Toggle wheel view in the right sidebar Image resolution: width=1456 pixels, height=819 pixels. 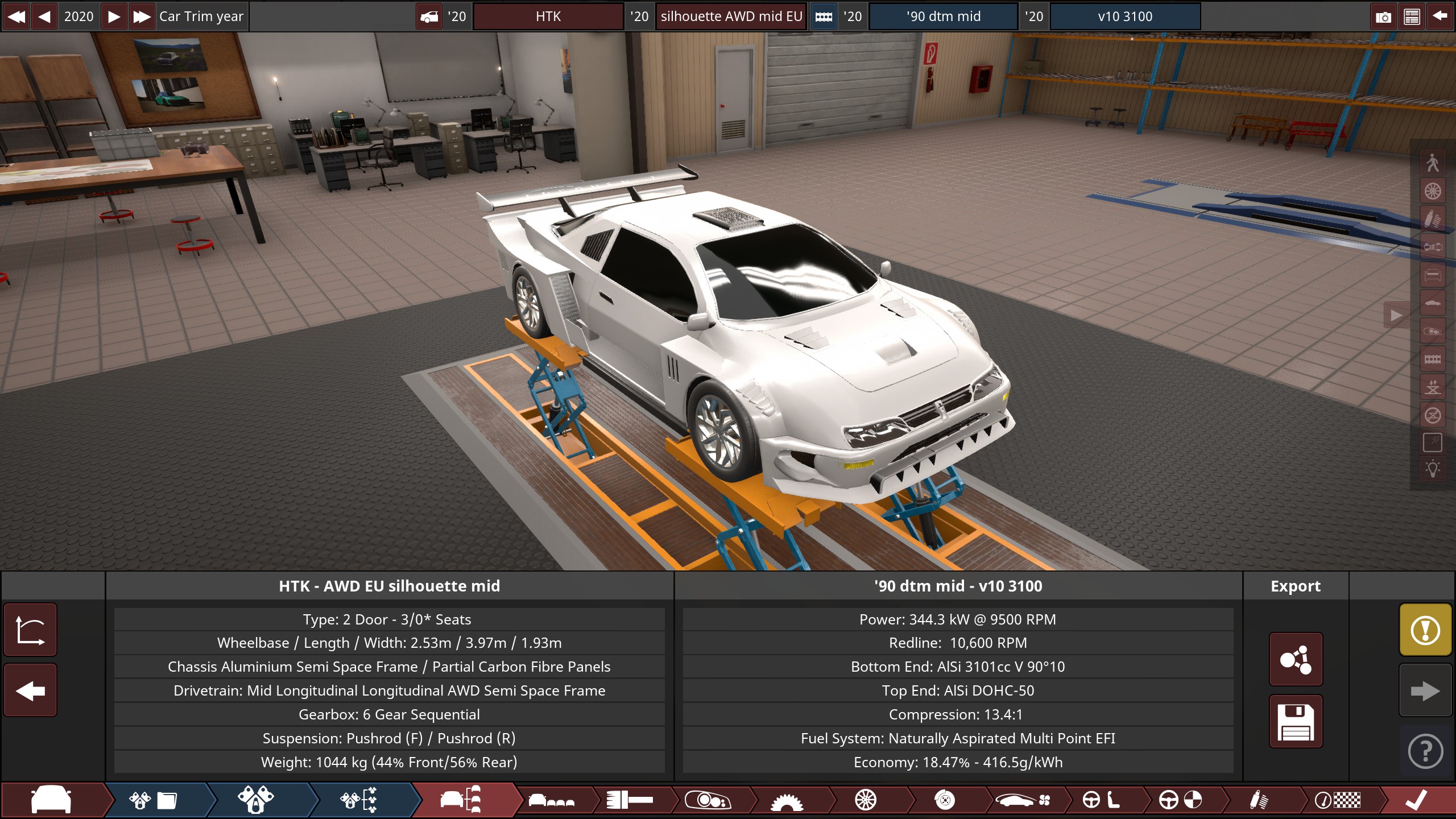point(1432,191)
